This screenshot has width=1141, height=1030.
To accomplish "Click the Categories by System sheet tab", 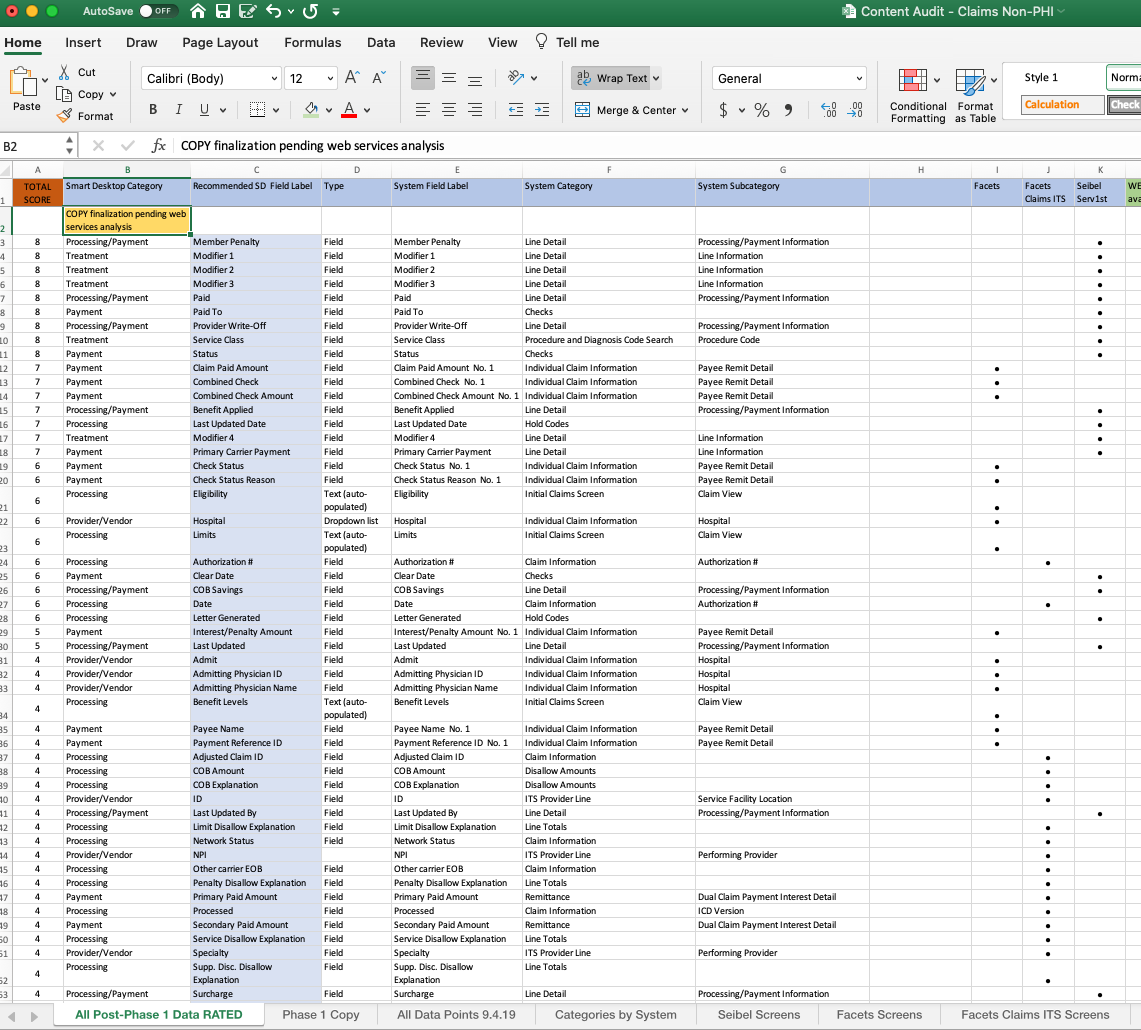I will tap(616, 1015).
